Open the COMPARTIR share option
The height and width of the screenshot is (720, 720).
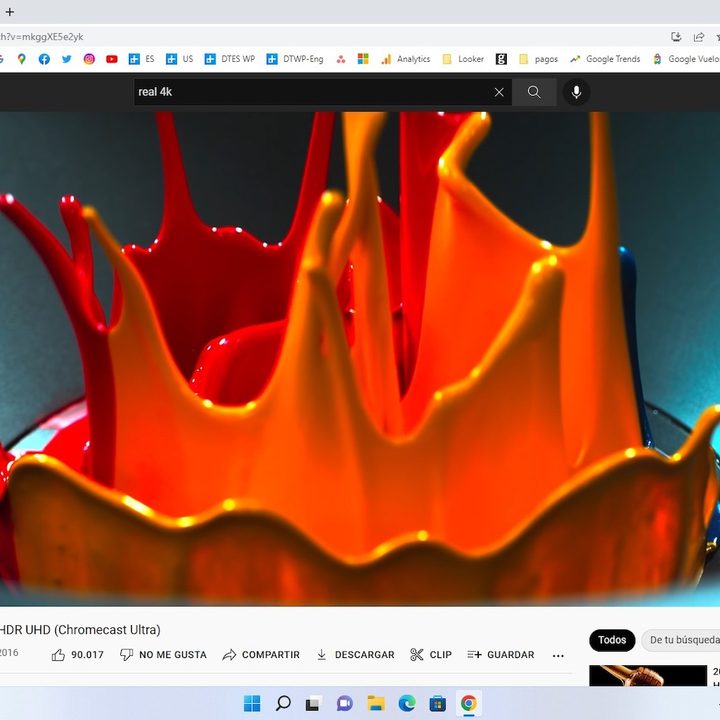coord(261,655)
